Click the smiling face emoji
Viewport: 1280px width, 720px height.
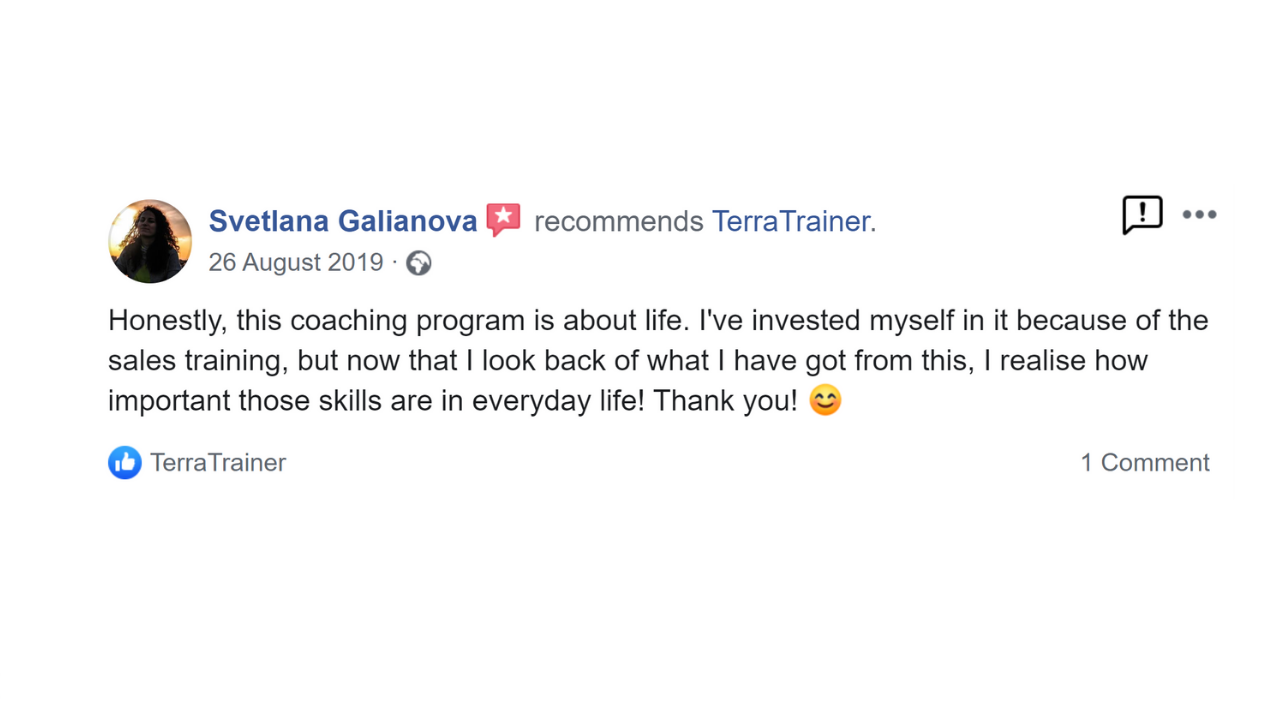[x=825, y=401]
